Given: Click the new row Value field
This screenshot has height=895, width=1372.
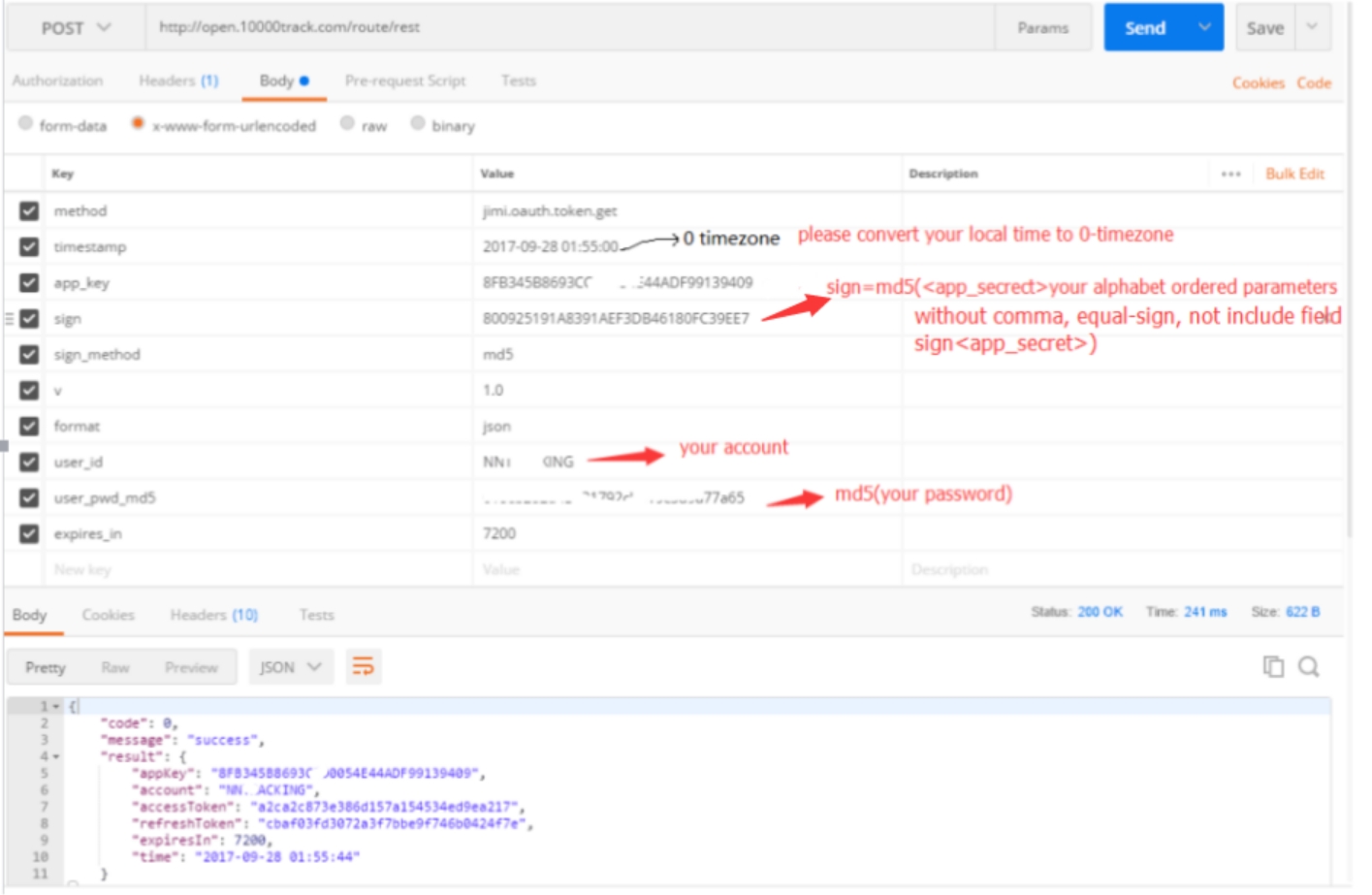Looking at the screenshot, I should click(687, 570).
